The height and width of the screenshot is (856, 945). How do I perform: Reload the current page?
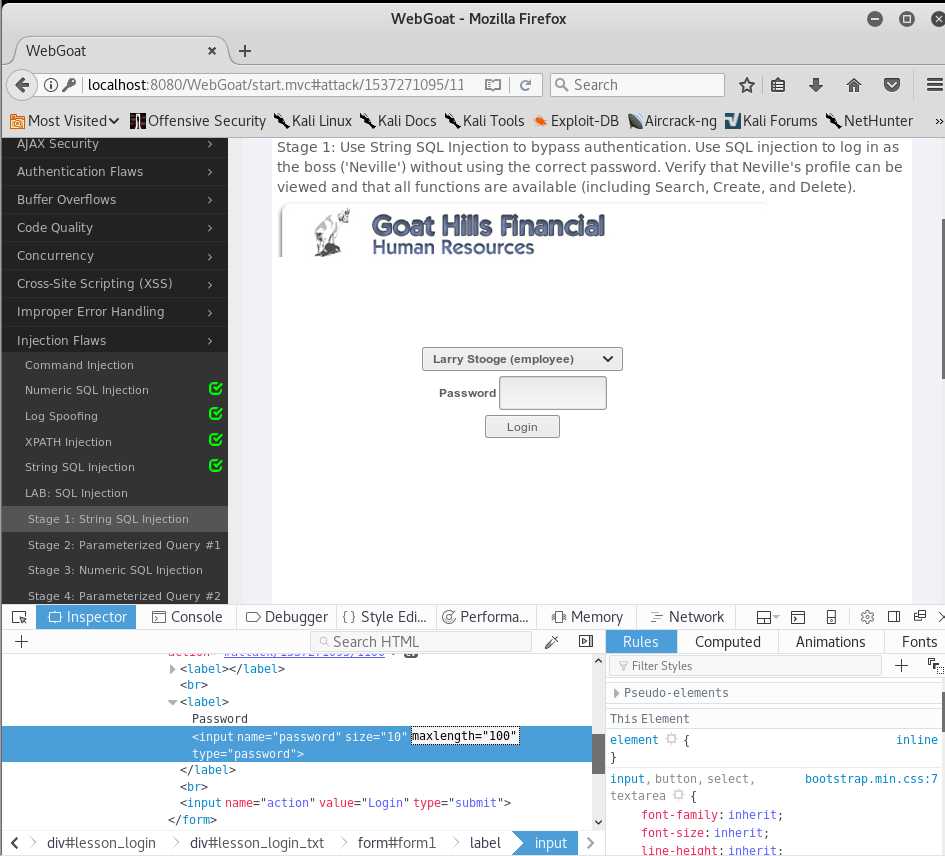526,85
